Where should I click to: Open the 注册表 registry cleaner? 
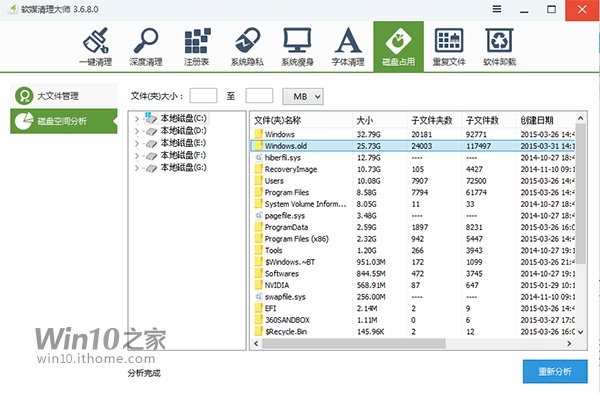click(197, 47)
